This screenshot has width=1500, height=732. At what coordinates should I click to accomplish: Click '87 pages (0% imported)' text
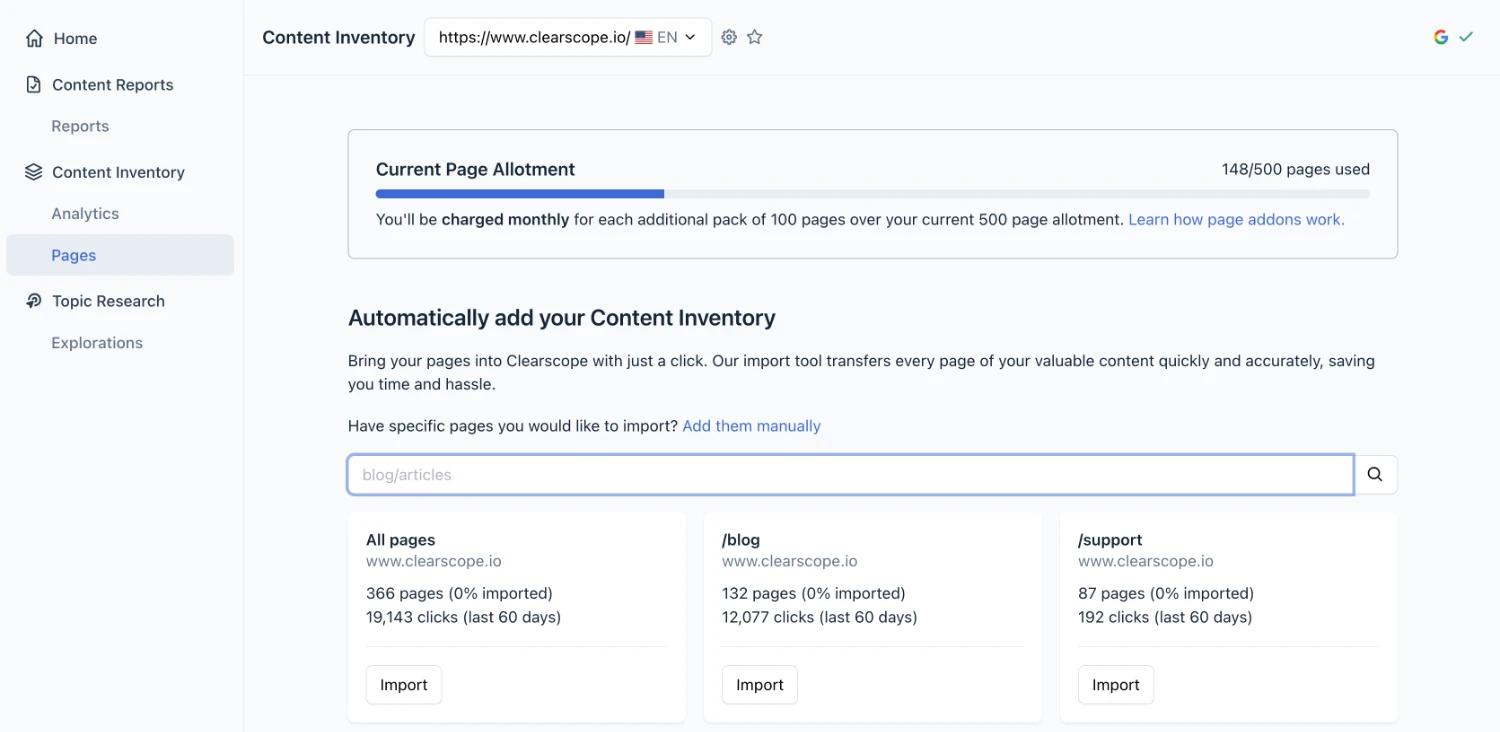[x=1166, y=593]
